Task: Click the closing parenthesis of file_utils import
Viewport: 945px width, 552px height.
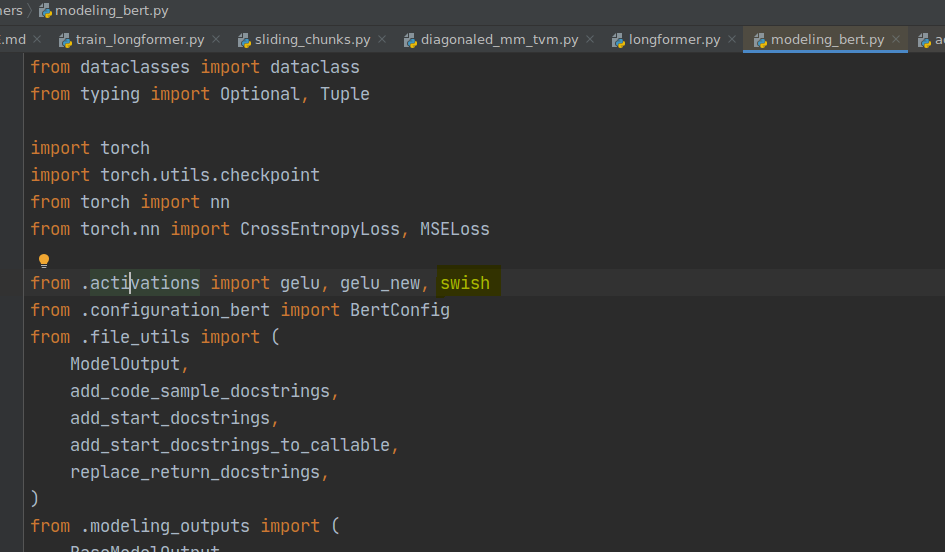Action: pos(34,498)
